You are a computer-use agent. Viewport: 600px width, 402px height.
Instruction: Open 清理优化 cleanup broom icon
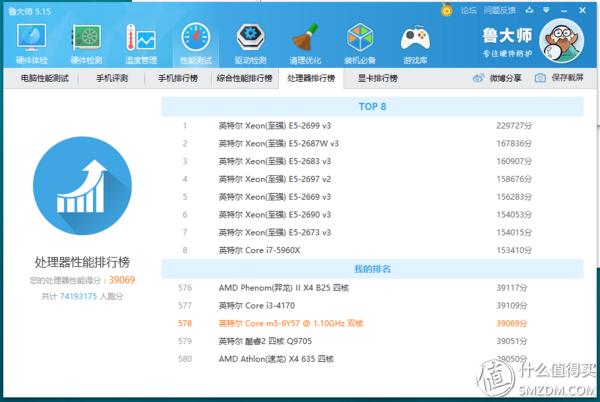pyautogui.click(x=305, y=44)
